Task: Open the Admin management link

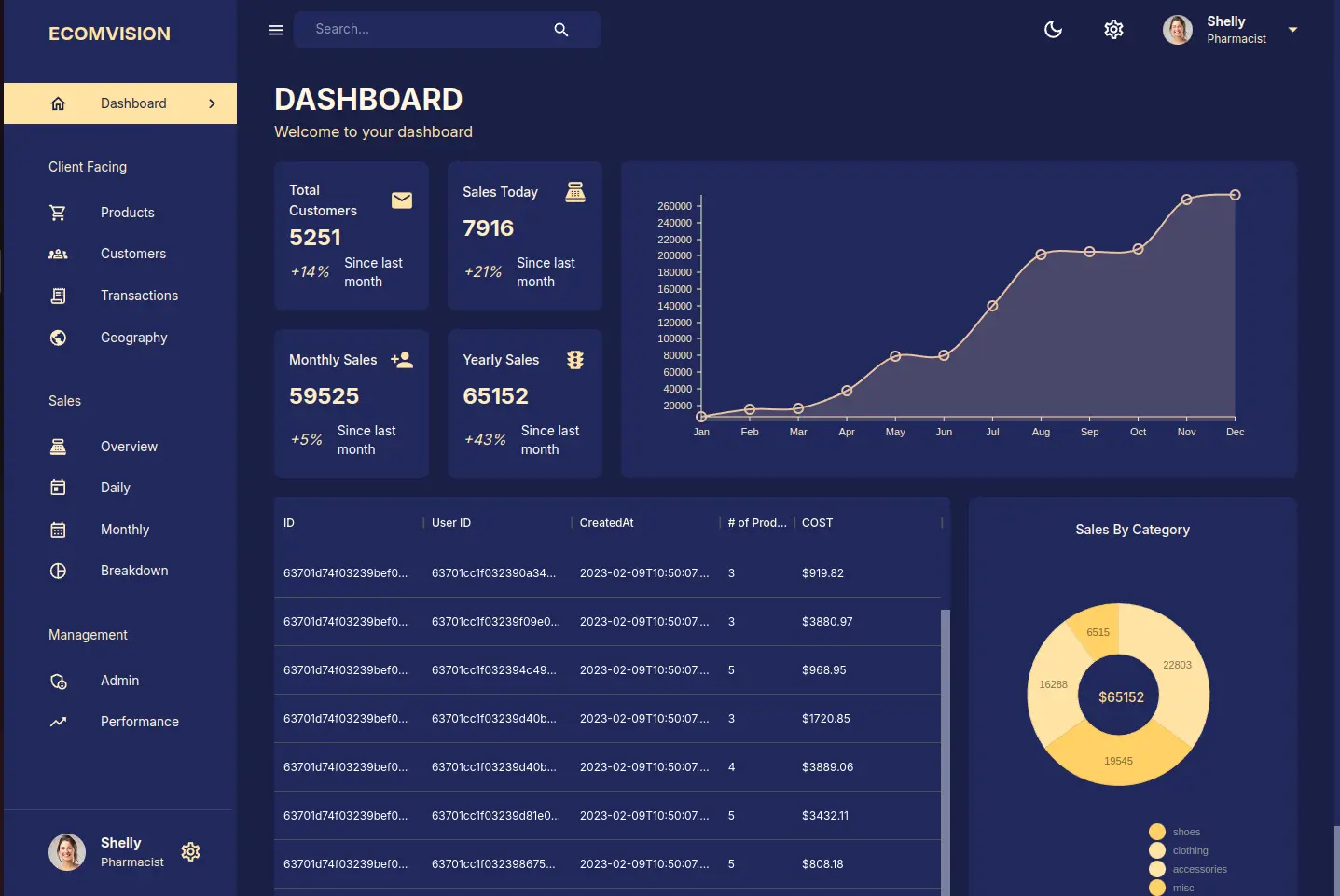Action: tap(119, 681)
